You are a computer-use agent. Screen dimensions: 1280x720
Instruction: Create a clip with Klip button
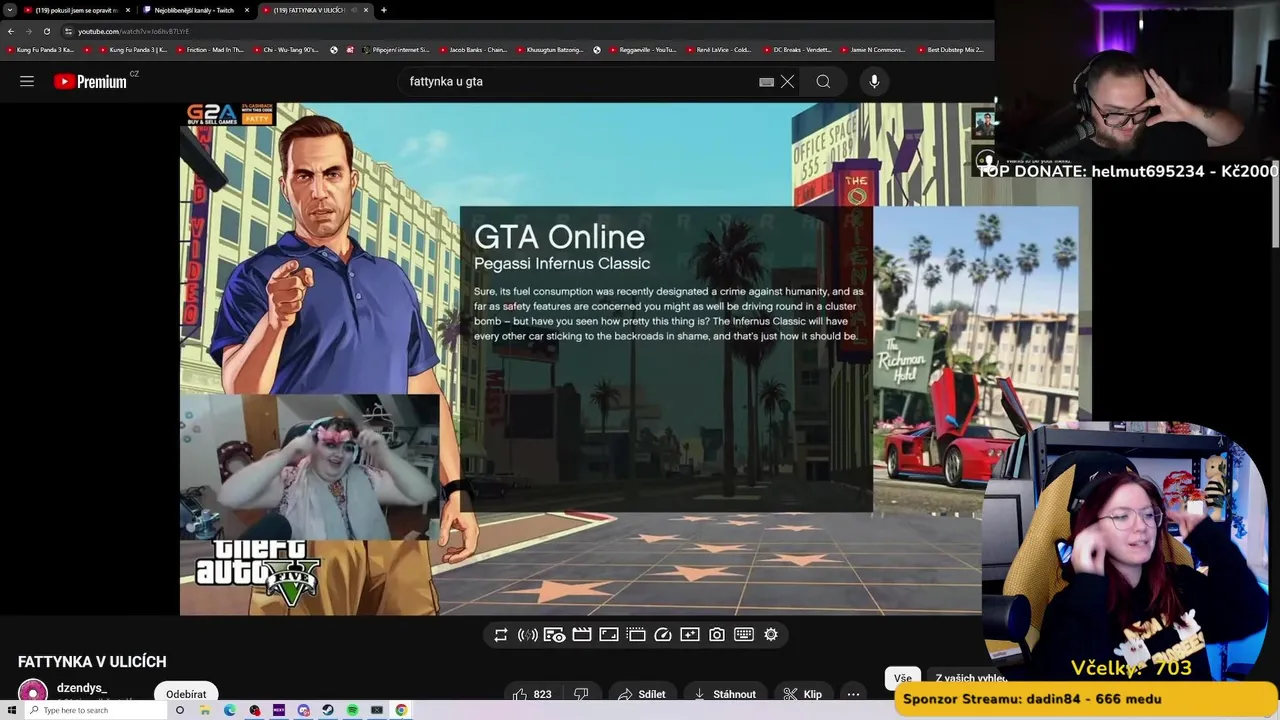pos(803,694)
